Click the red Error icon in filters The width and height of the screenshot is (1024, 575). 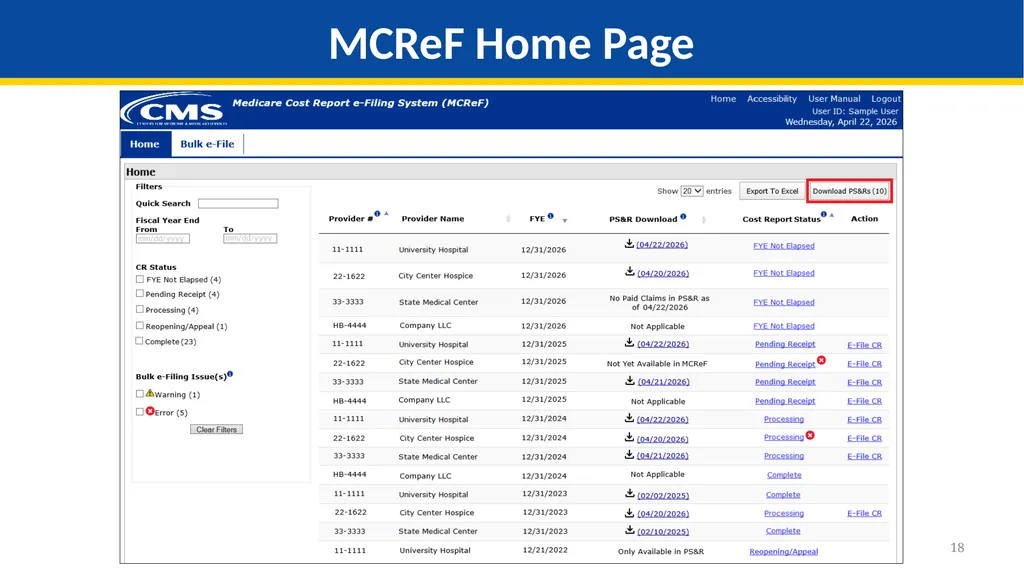[150, 411]
